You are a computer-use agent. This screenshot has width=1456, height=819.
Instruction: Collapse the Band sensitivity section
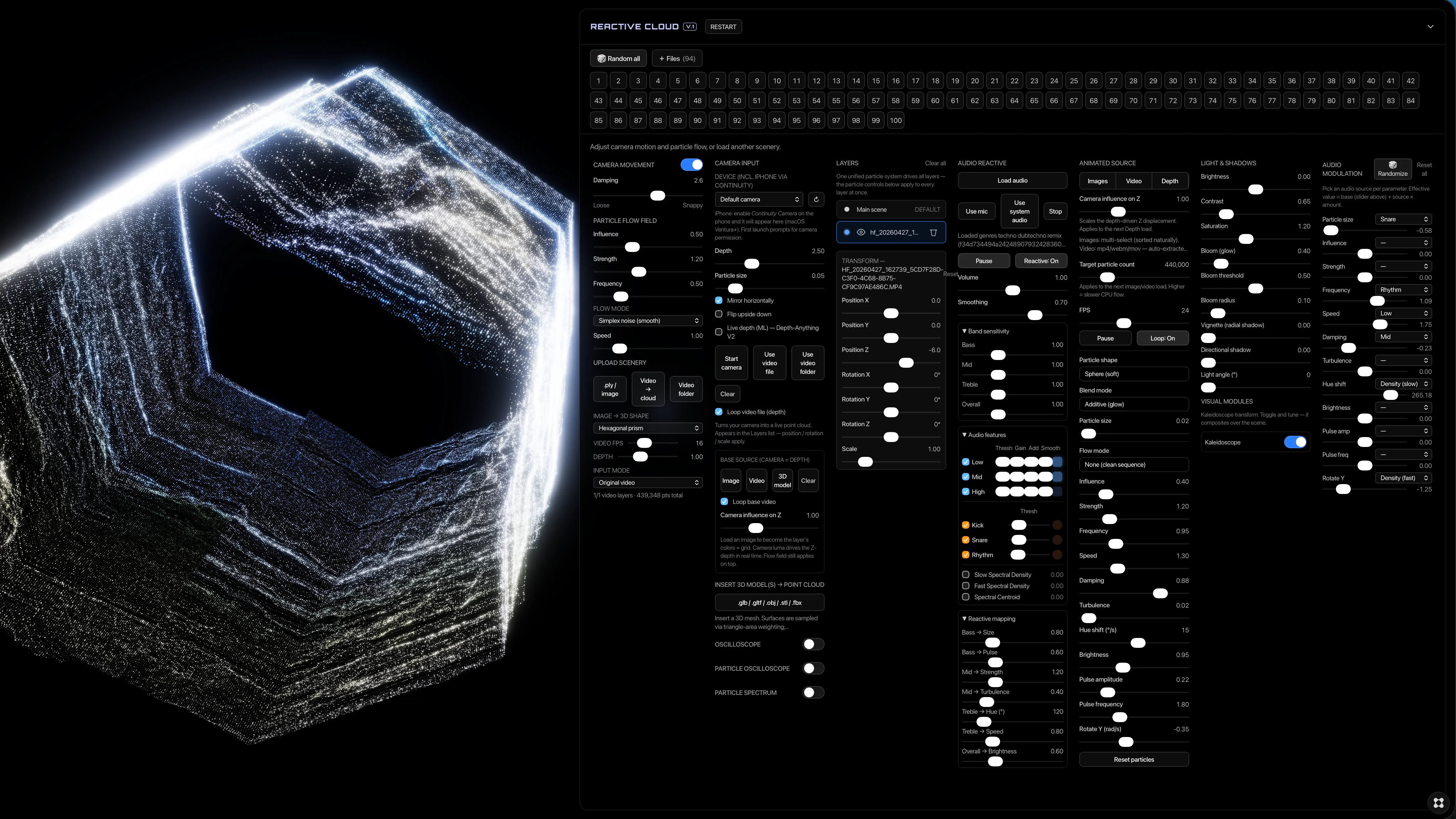[x=986, y=331]
